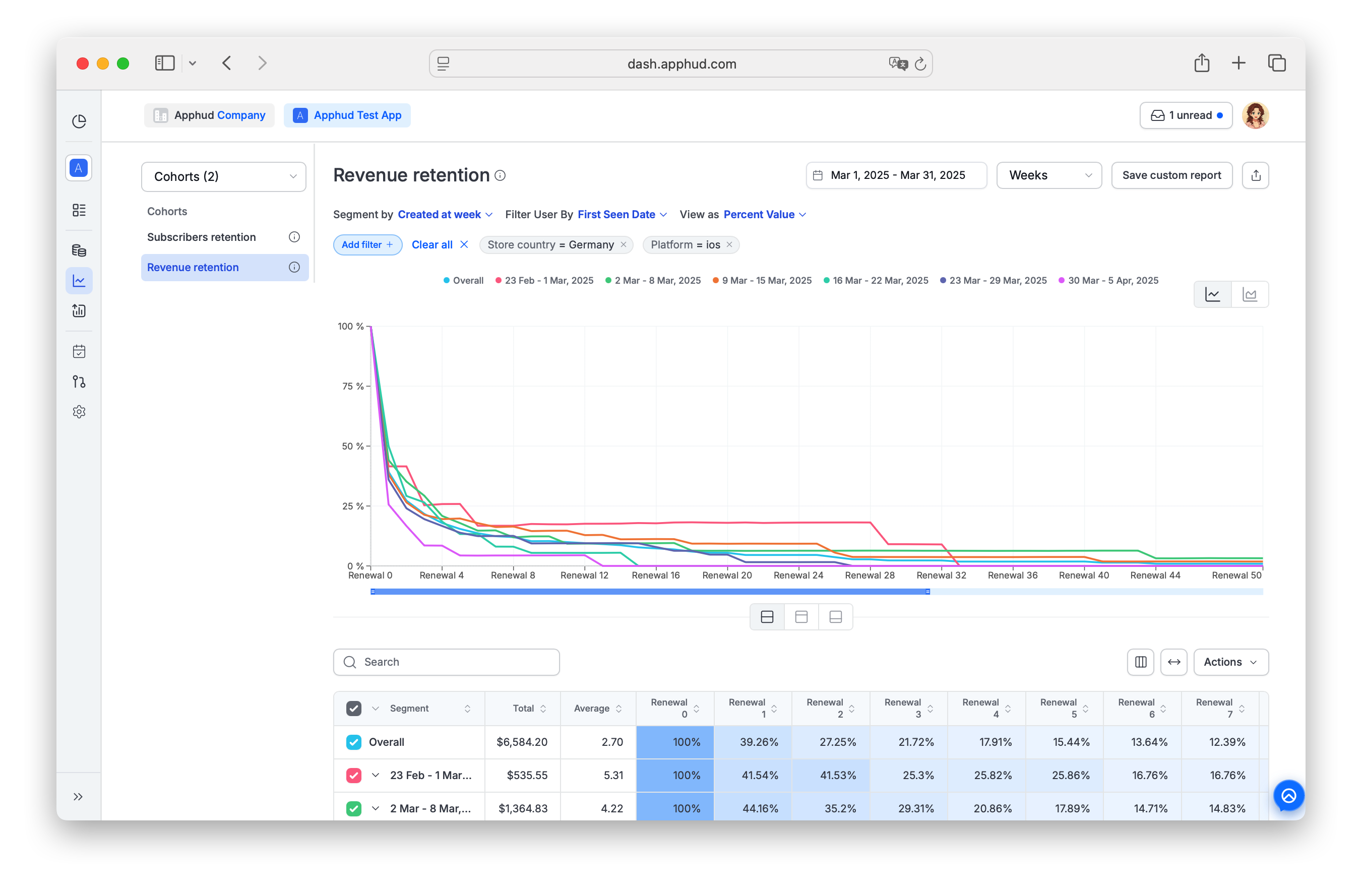Open View as Percent Value dropdown

[765, 215]
